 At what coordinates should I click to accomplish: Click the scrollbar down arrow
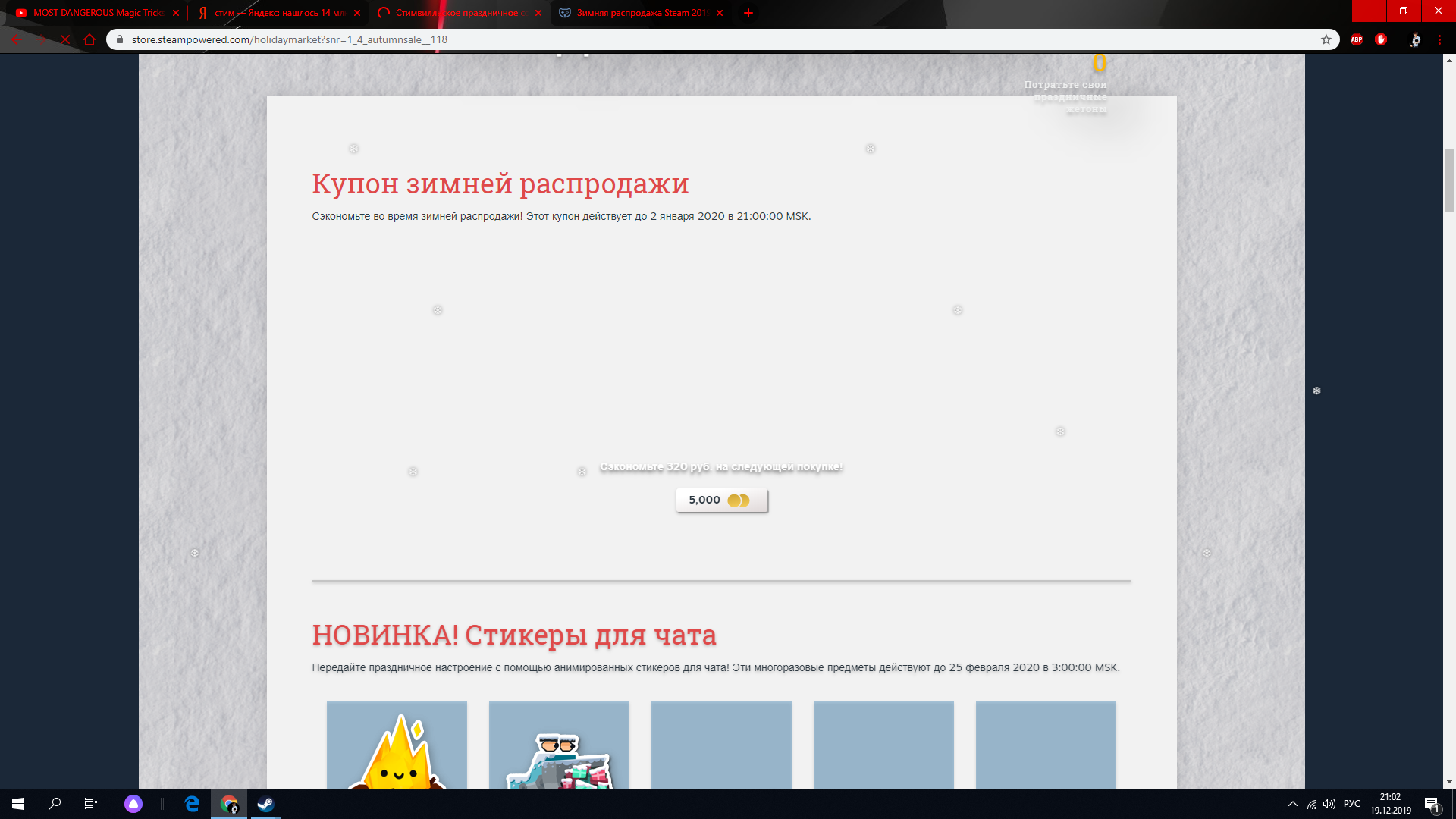point(1449,782)
